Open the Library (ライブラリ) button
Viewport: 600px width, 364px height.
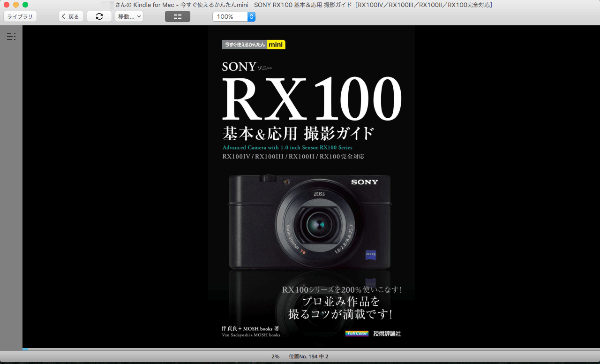click(20, 16)
